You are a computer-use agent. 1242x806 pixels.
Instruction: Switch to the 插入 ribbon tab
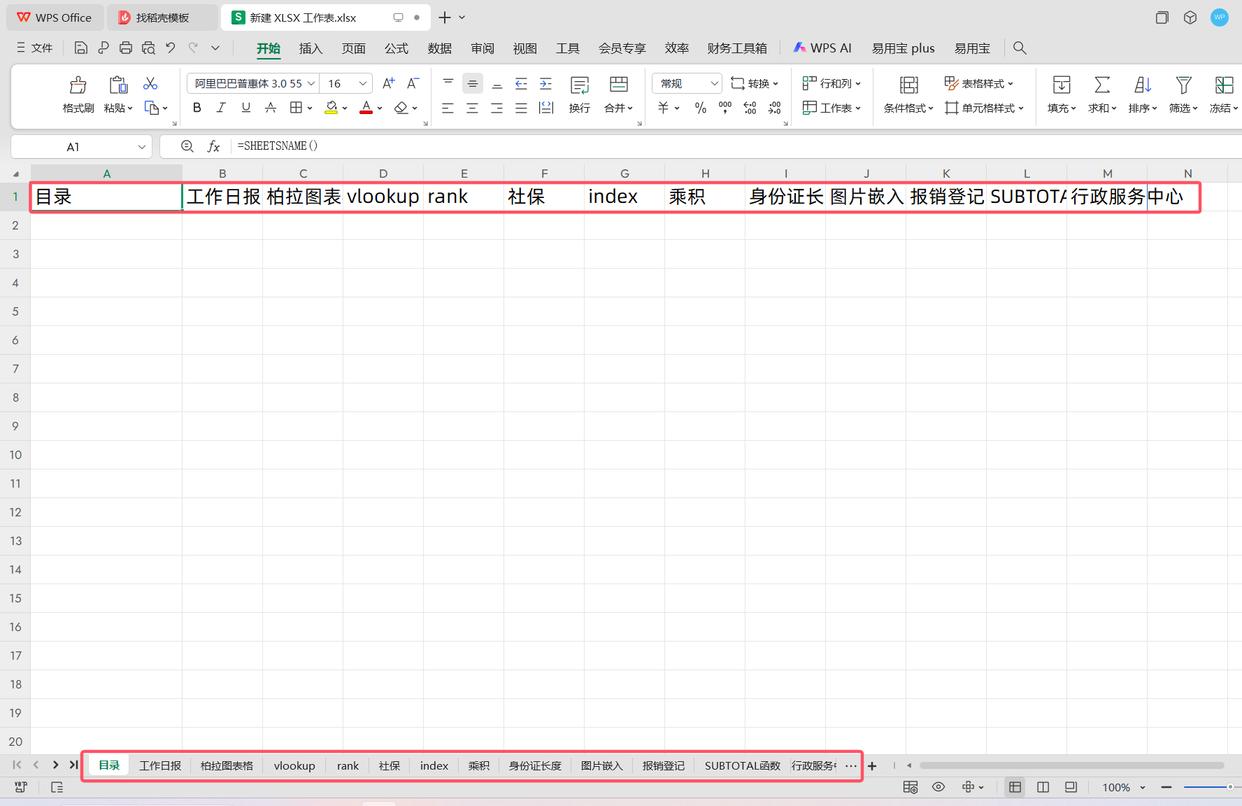[x=311, y=48]
